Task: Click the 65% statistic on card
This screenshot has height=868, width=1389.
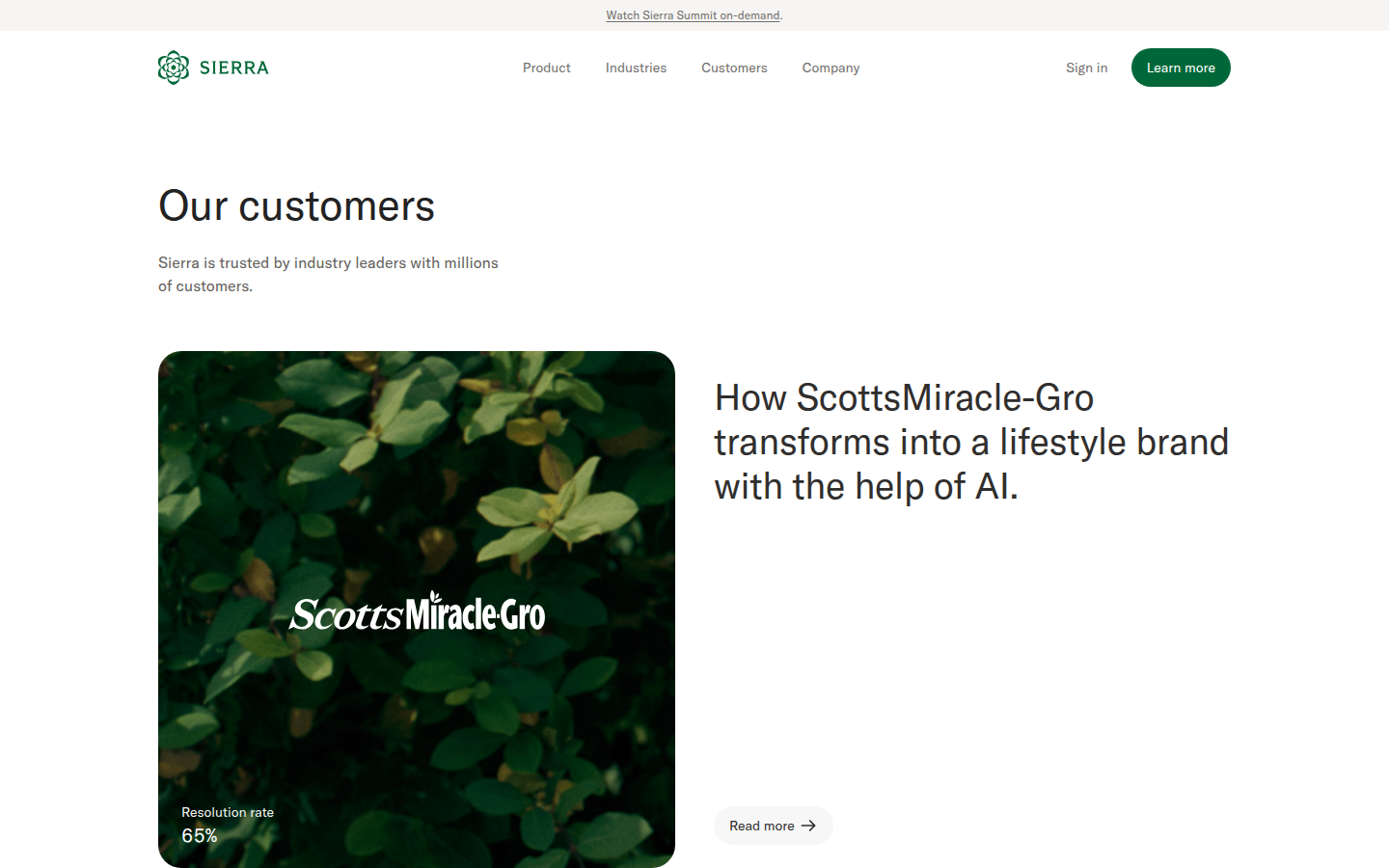Action: coord(200,836)
